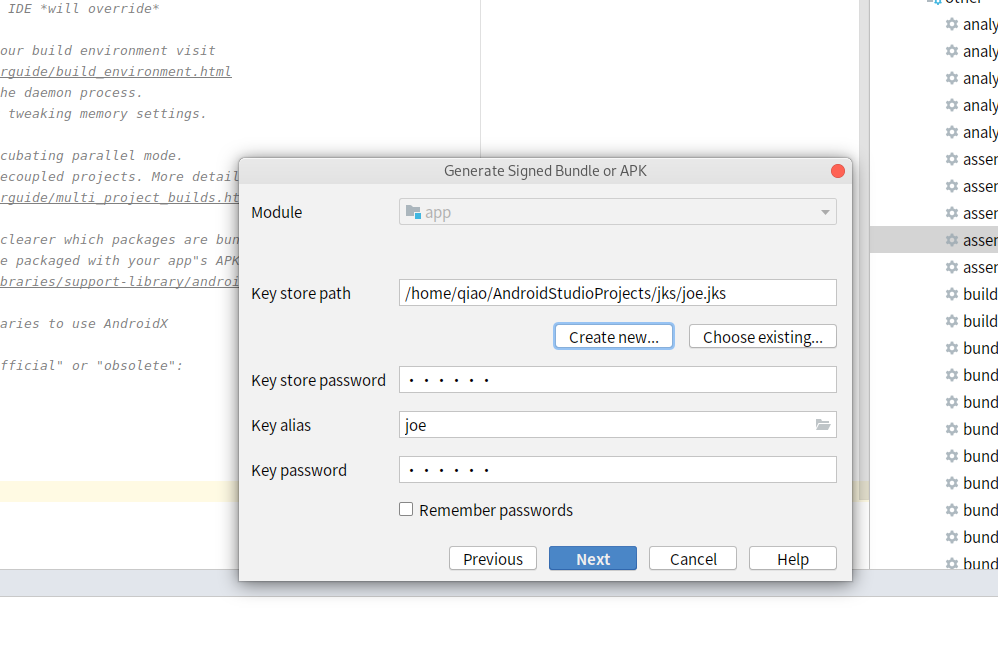998x662 pixels.
Task: Enable the Remember passwords checkbox
Action: 406,509
